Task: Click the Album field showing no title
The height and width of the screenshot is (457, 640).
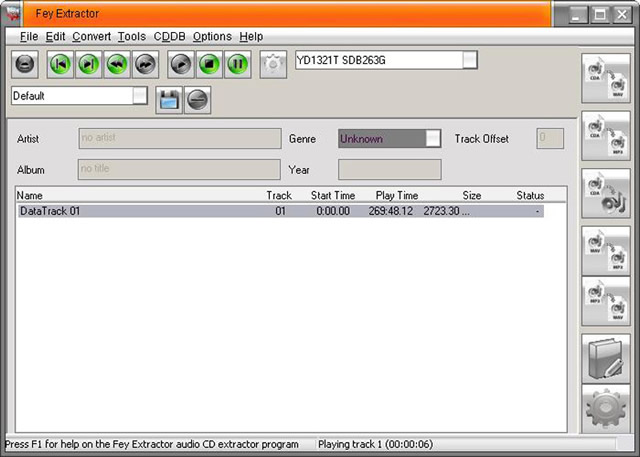Action: click(x=179, y=169)
